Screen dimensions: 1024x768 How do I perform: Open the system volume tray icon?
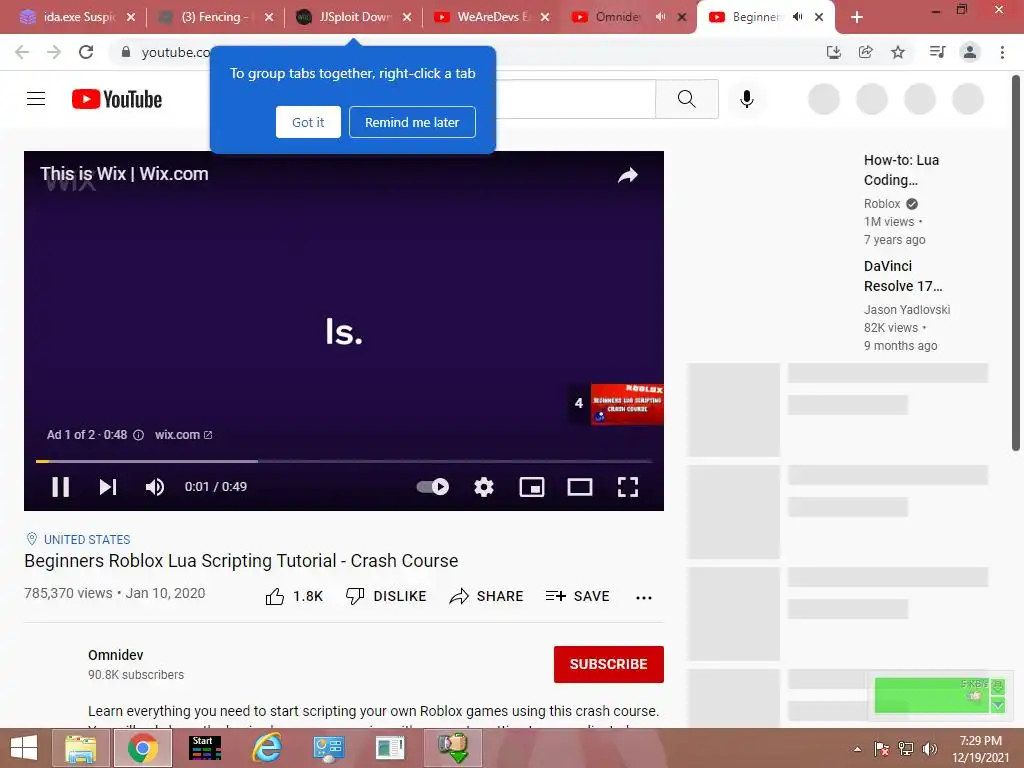(x=929, y=749)
